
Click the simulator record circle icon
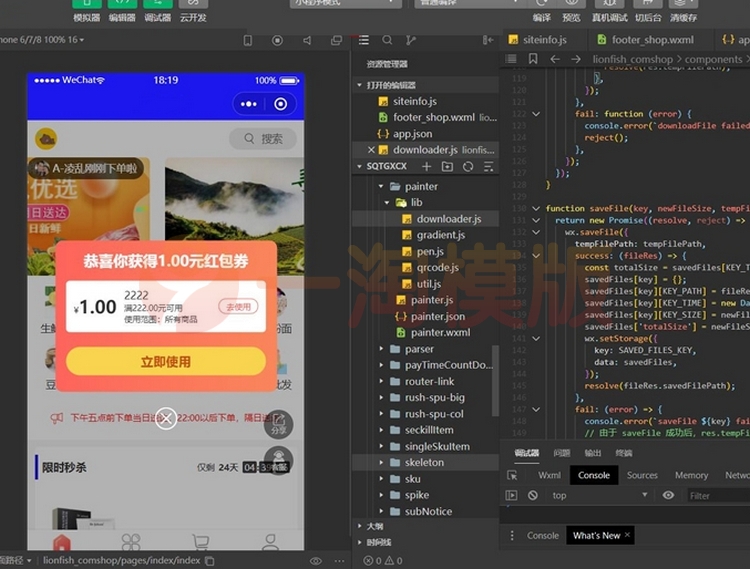click(x=277, y=41)
